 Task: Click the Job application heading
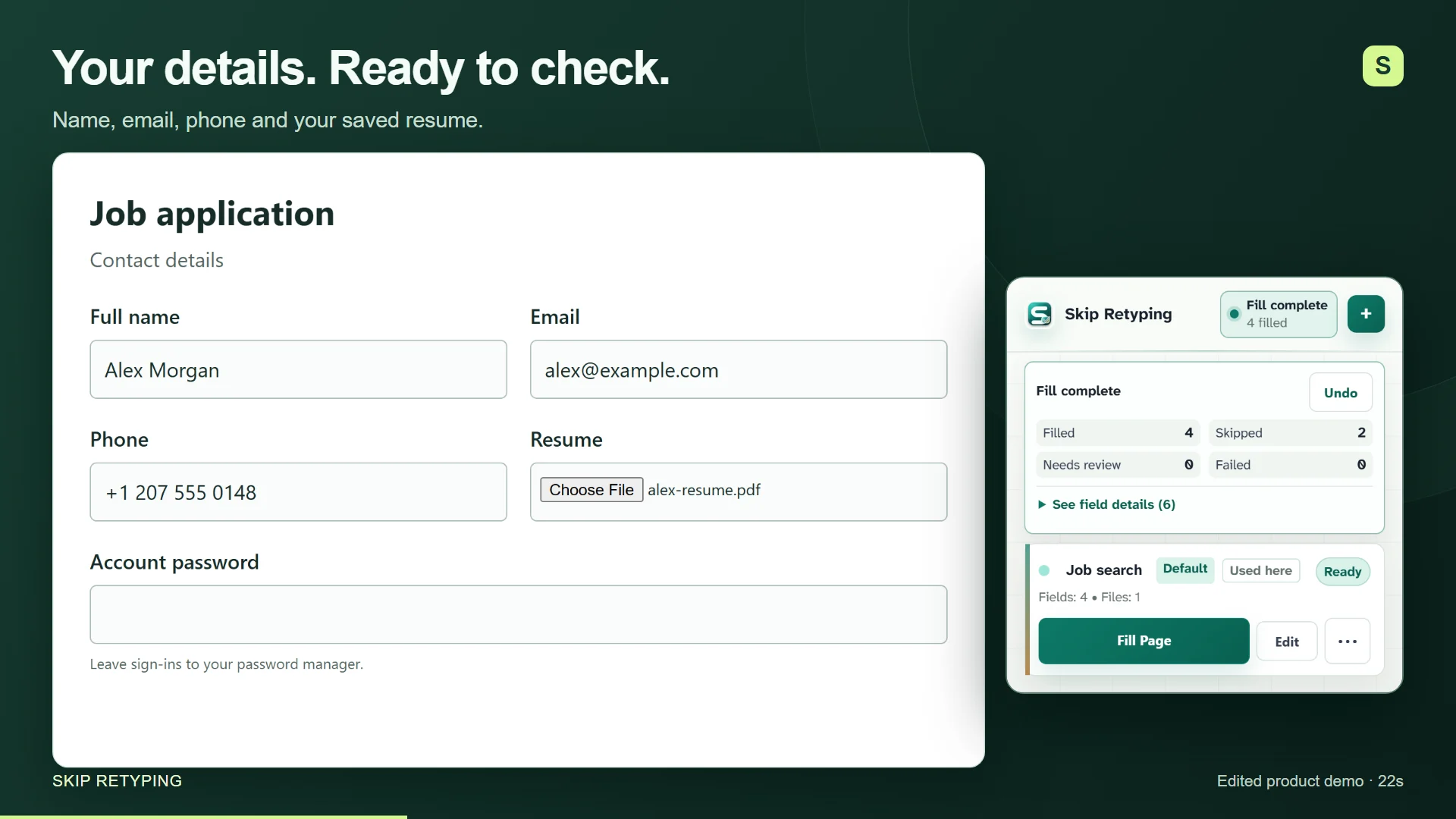click(x=212, y=214)
